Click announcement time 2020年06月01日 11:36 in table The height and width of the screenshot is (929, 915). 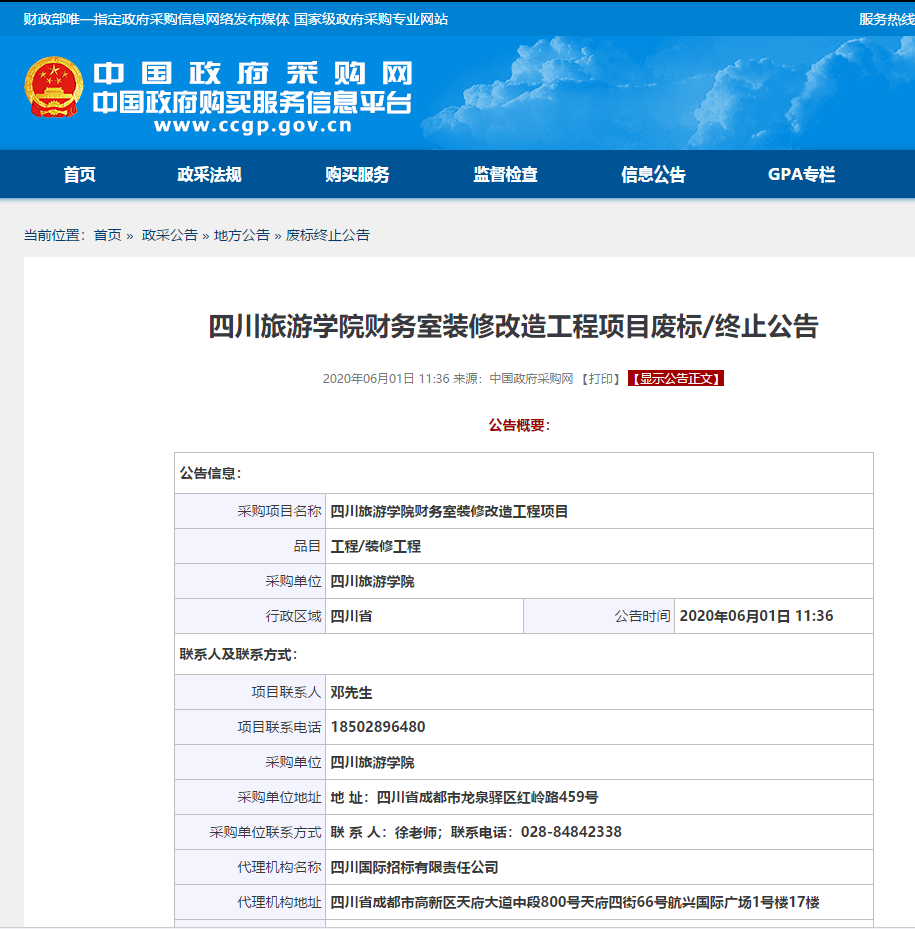point(756,616)
